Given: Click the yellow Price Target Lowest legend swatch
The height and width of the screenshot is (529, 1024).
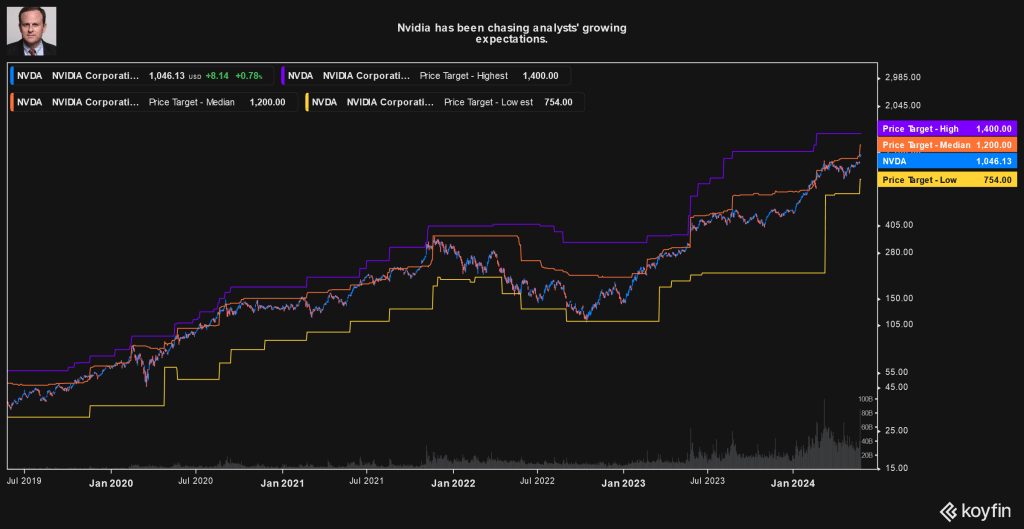Looking at the screenshot, I should (x=306, y=102).
